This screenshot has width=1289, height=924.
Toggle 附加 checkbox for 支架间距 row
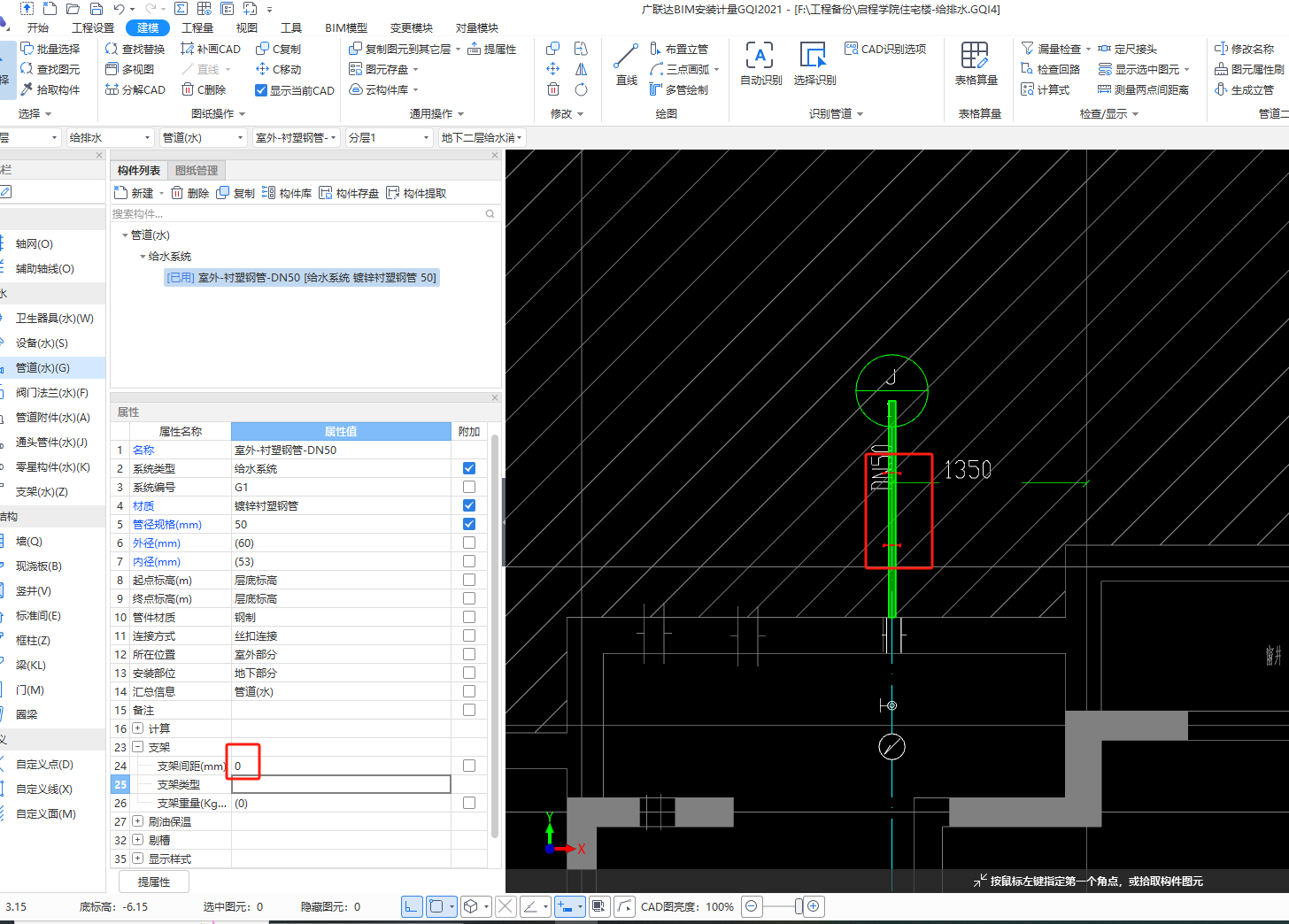pyautogui.click(x=469, y=766)
